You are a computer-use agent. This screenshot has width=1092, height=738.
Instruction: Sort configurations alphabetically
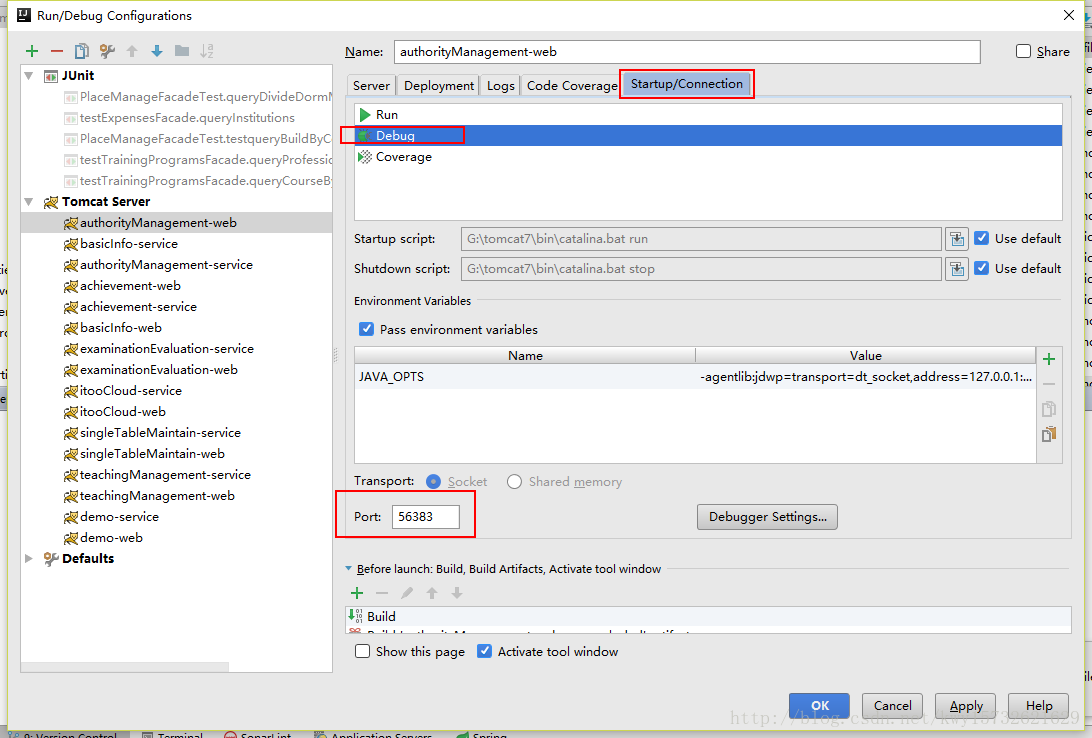pyautogui.click(x=207, y=51)
